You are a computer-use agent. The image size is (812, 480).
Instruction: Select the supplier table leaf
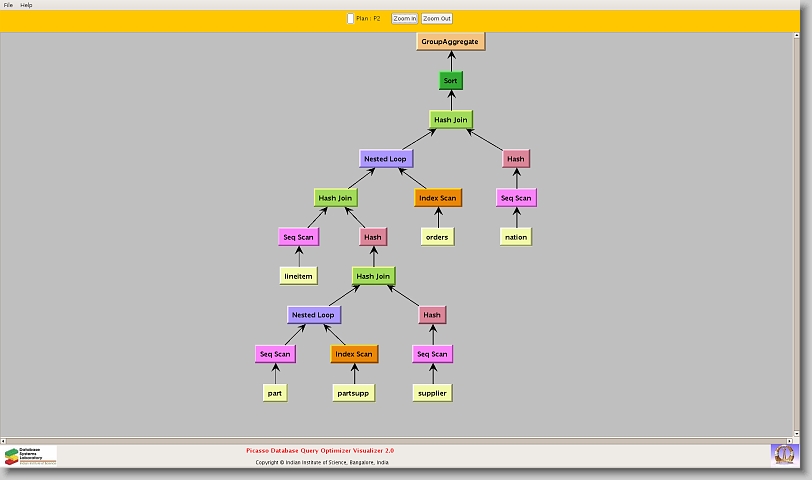432,393
